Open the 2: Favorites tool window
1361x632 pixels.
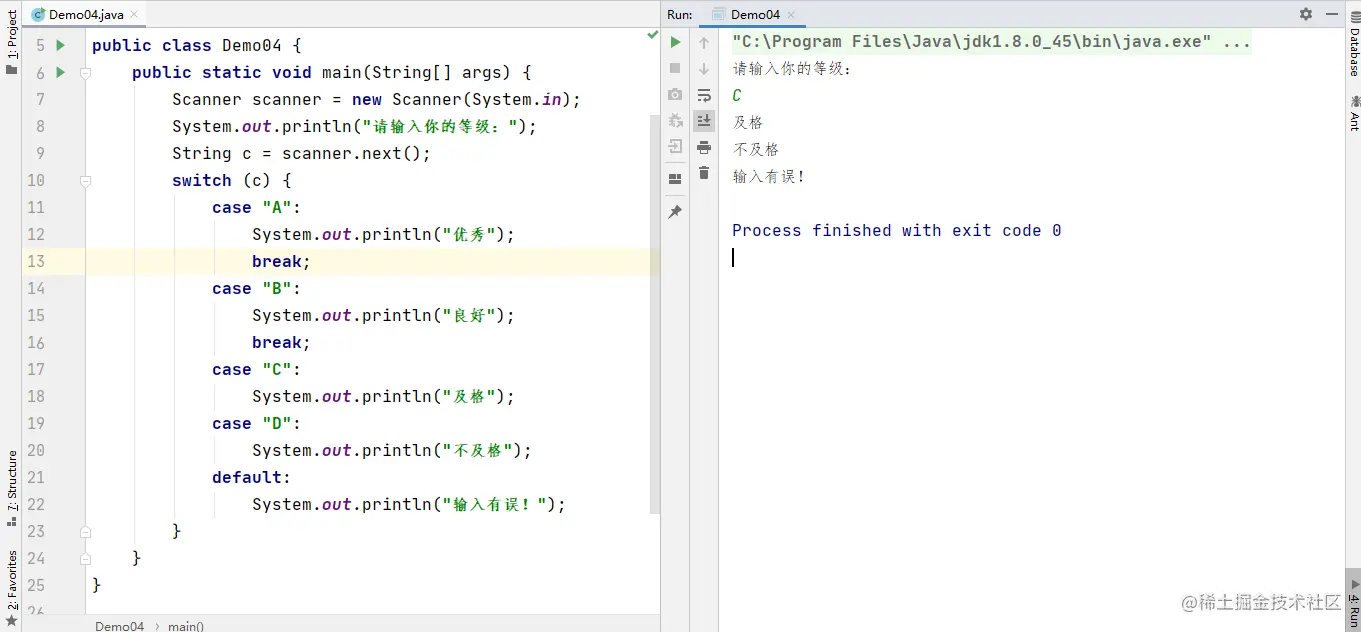coord(11,588)
